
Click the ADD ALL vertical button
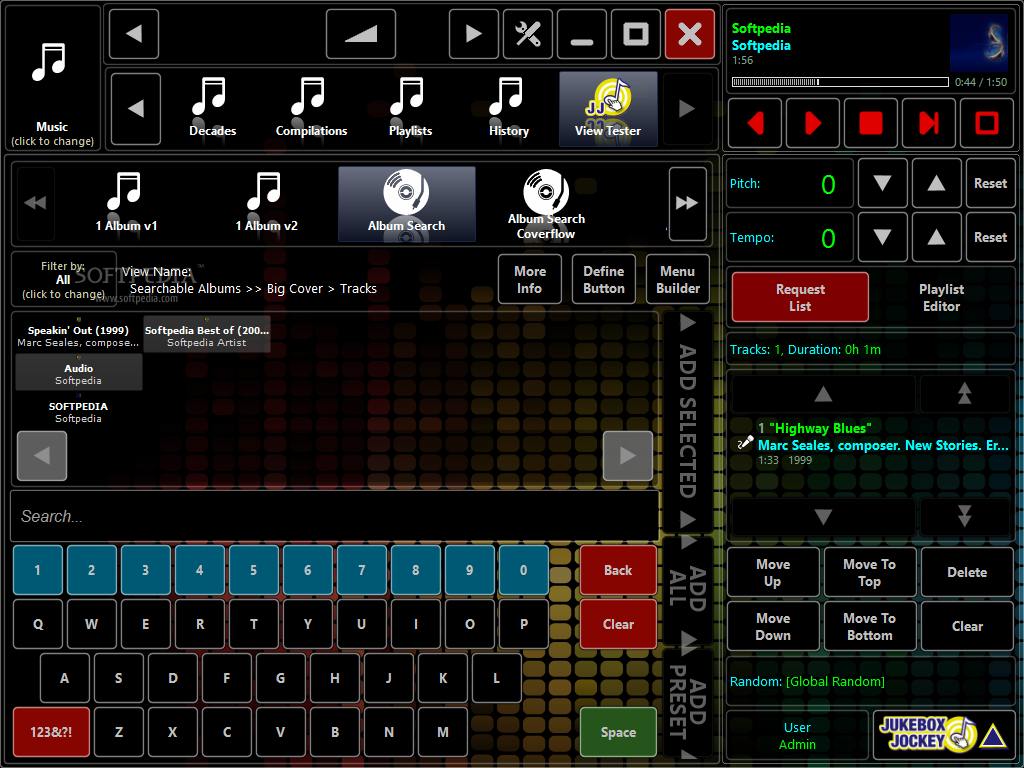(x=687, y=590)
